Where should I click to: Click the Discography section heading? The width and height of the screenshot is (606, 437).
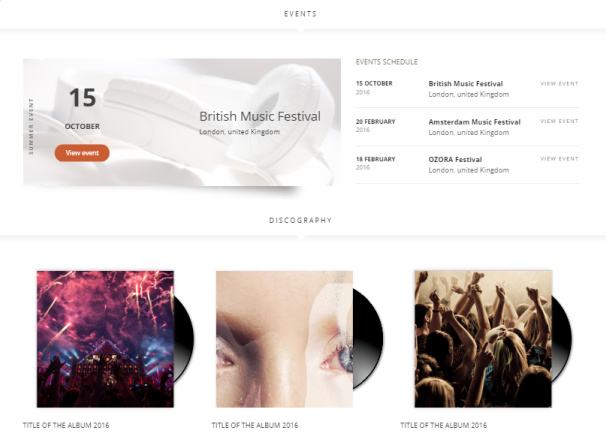(300, 220)
